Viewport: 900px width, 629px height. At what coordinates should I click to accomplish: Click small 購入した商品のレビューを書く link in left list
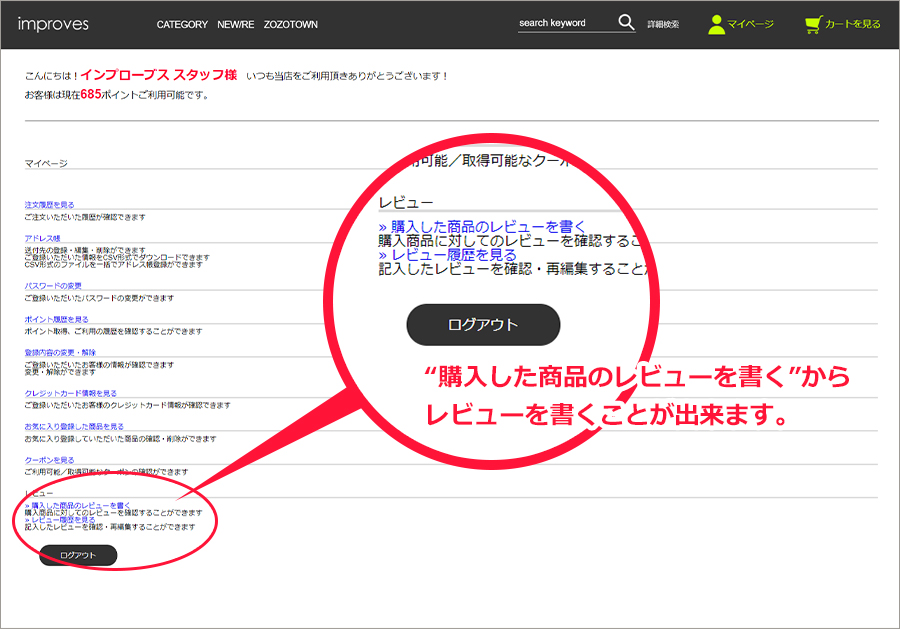pyautogui.click(x=77, y=505)
